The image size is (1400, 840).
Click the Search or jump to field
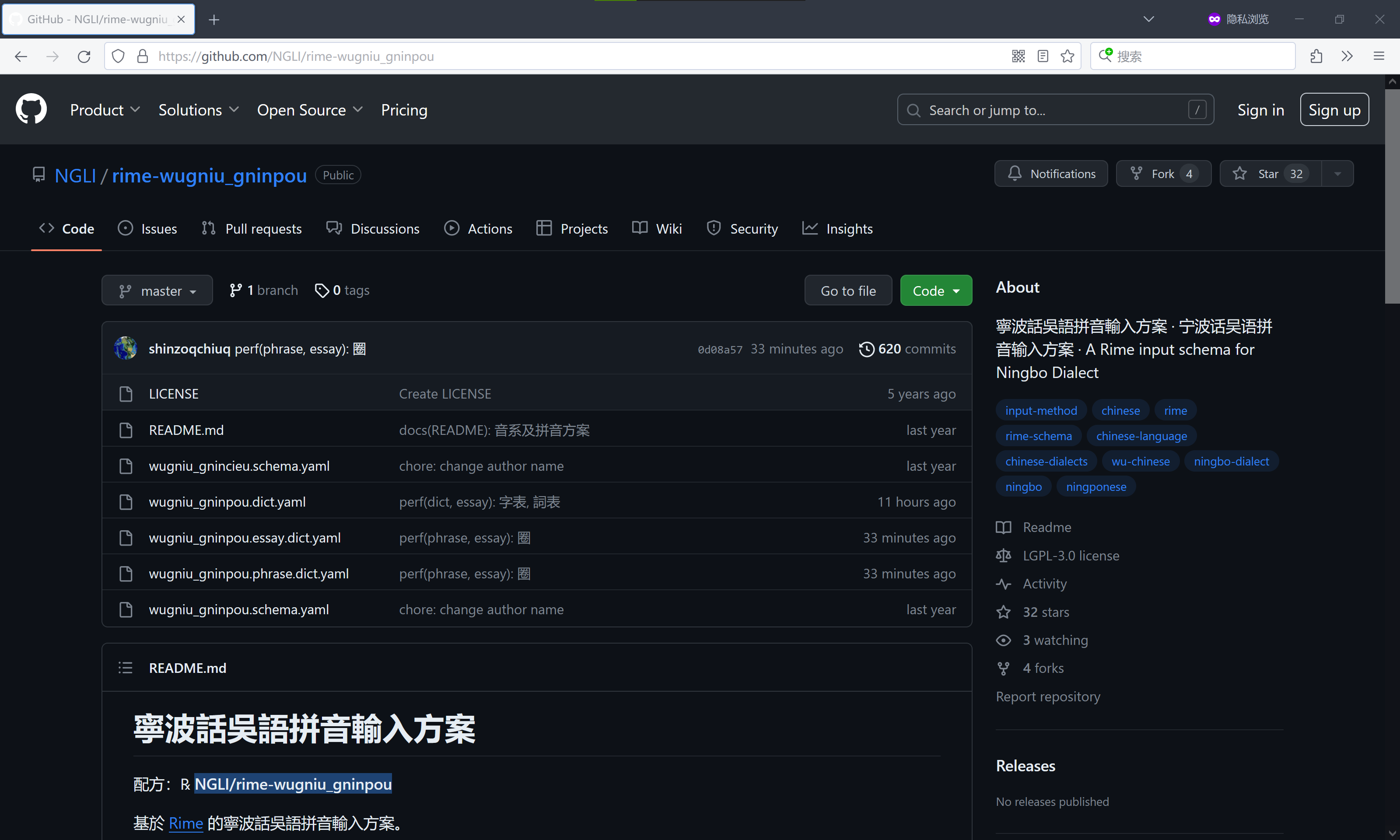(1055, 110)
